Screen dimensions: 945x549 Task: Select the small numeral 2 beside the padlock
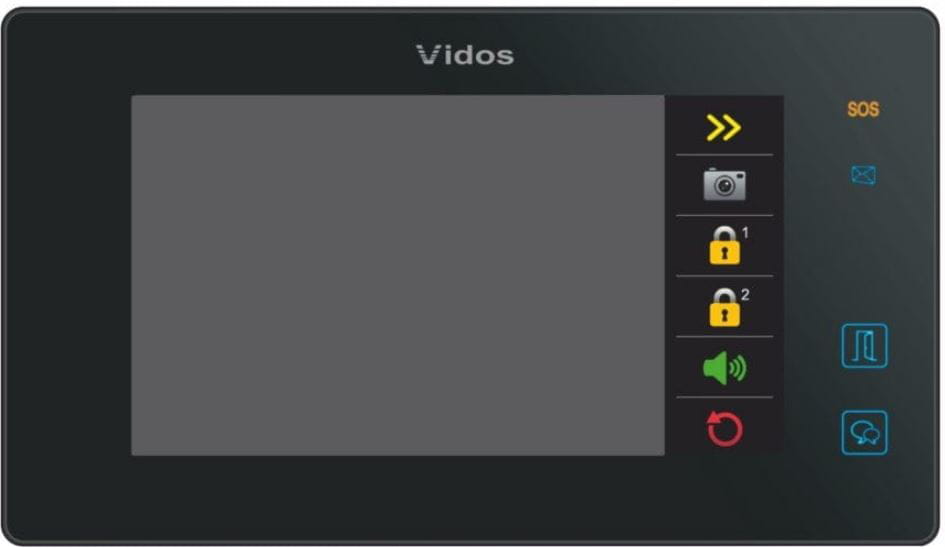tap(746, 295)
